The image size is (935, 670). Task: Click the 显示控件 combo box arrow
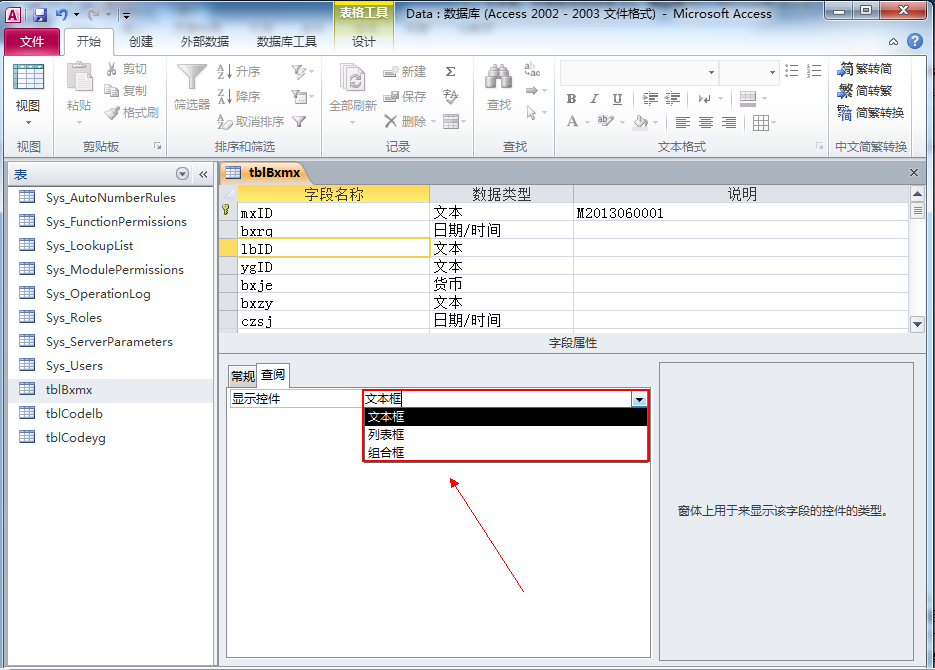[x=639, y=399]
